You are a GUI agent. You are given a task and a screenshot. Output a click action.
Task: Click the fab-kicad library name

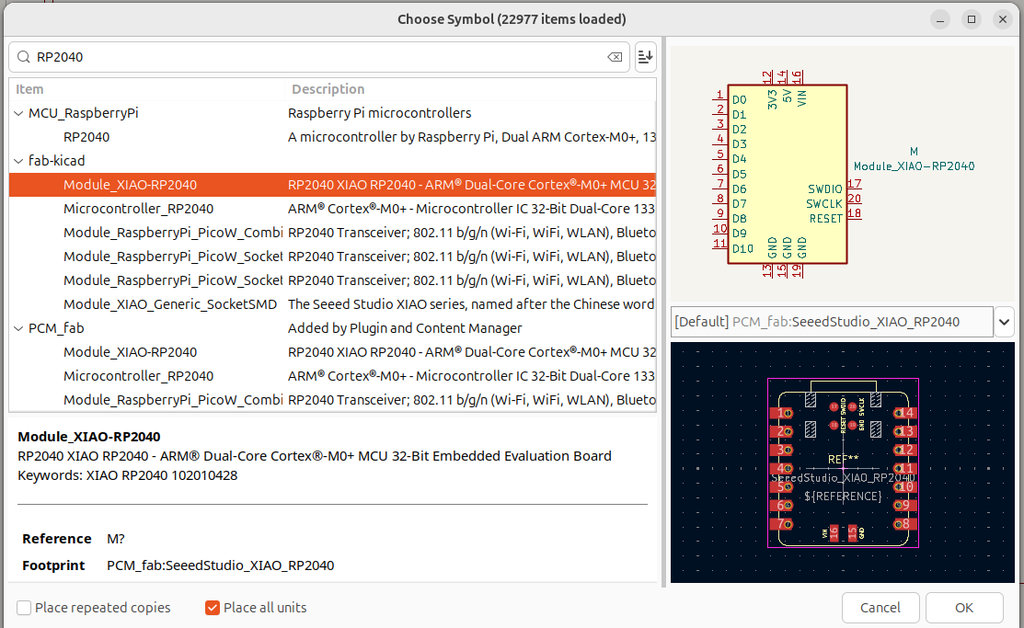(57, 161)
